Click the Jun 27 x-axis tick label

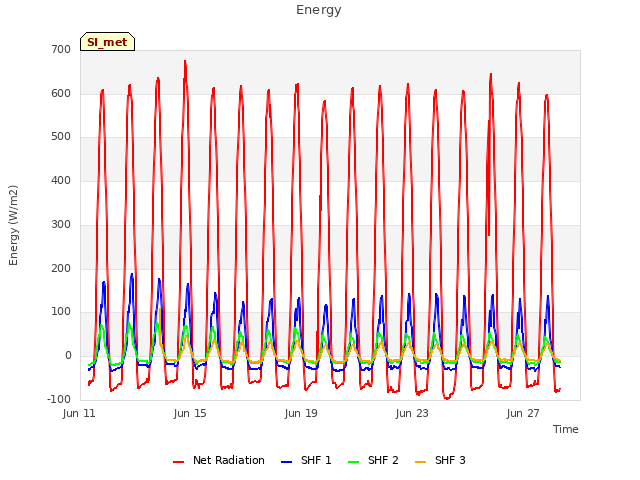(x=523, y=413)
